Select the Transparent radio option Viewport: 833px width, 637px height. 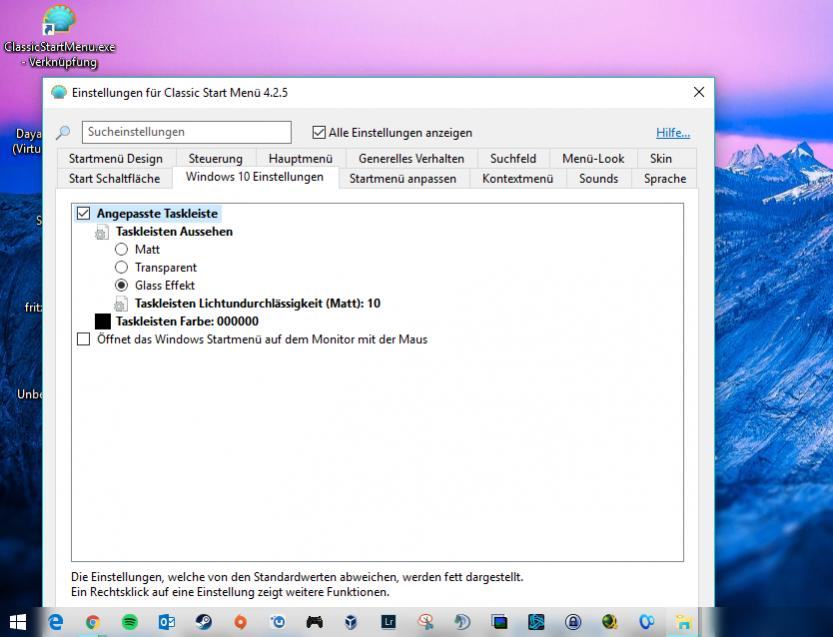pyautogui.click(x=122, y=267)
